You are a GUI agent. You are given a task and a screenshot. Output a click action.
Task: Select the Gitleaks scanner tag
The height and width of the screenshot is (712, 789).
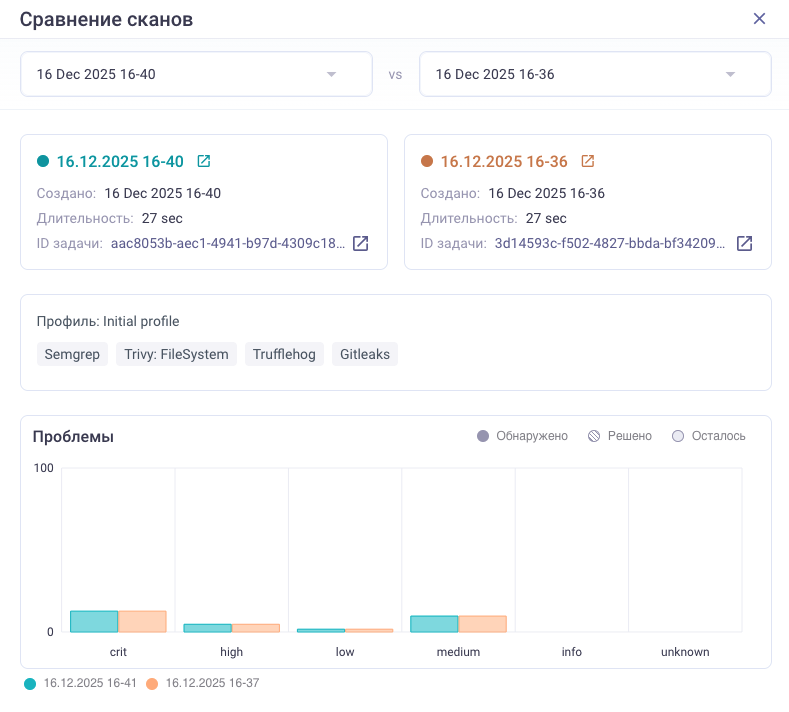pos(365,354)
